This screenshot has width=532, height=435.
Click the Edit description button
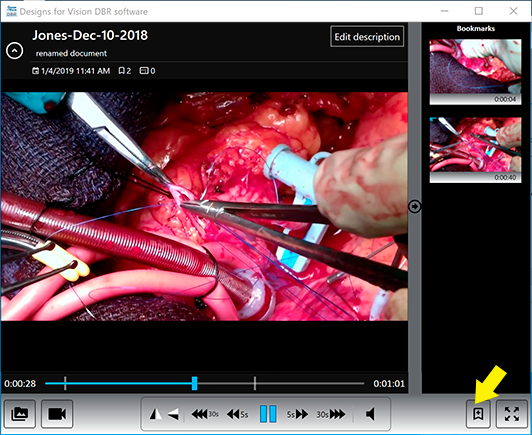click(x=367, y=37)
